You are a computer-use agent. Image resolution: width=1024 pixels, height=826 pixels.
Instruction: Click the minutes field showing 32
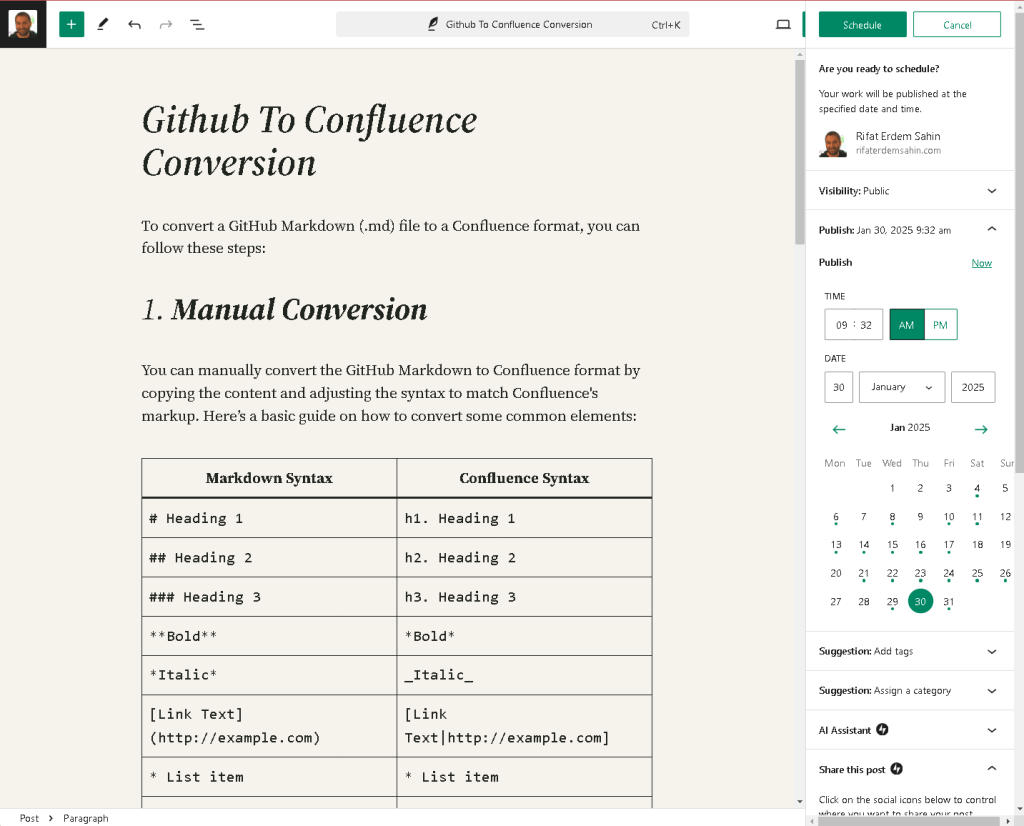tap(866, 325)
